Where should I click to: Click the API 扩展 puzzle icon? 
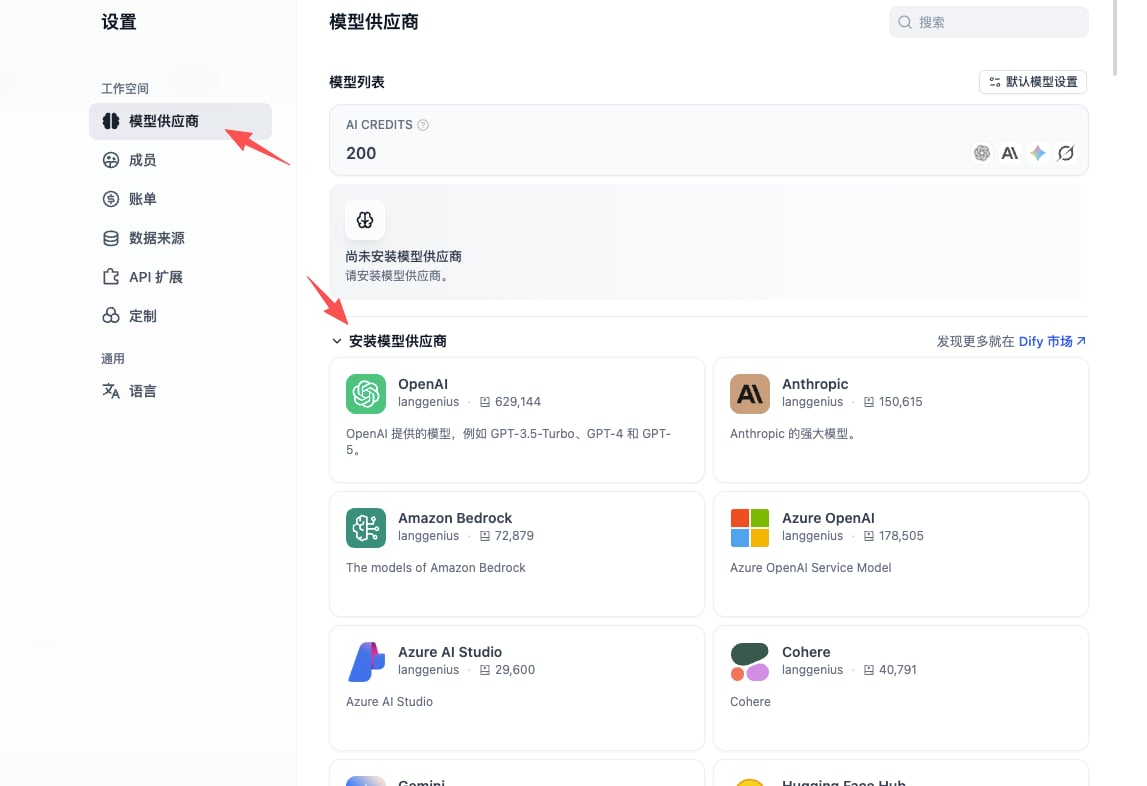click(110, 277)
